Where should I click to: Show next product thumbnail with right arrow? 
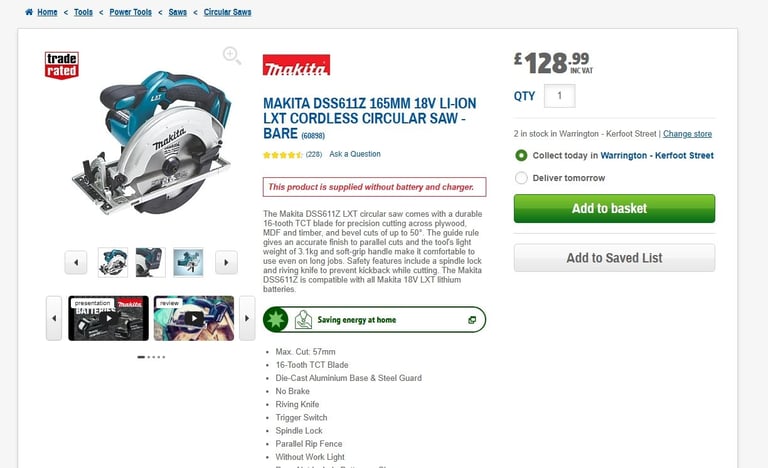(x=226, y=263)
